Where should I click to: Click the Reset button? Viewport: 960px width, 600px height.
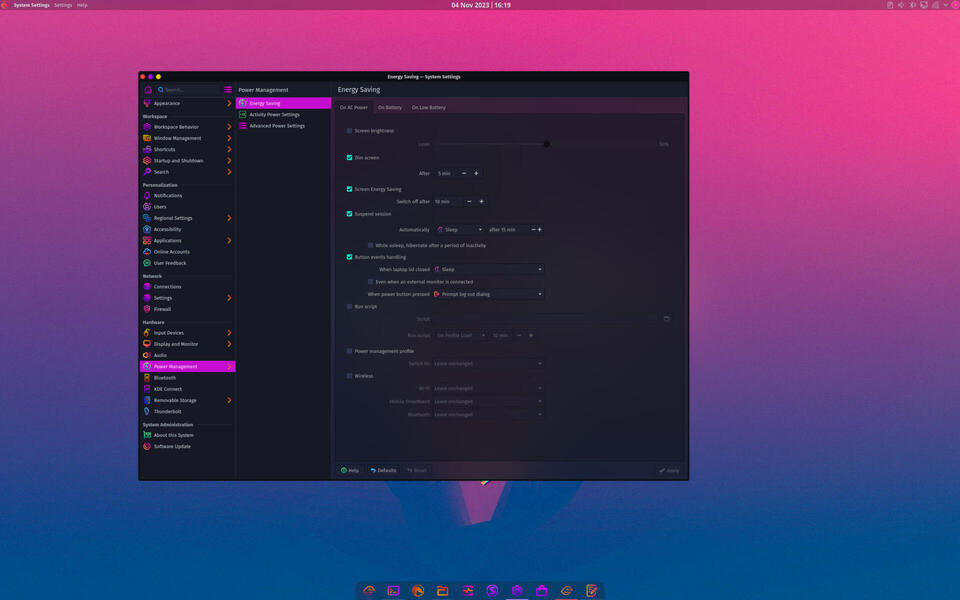coord(417,471)
